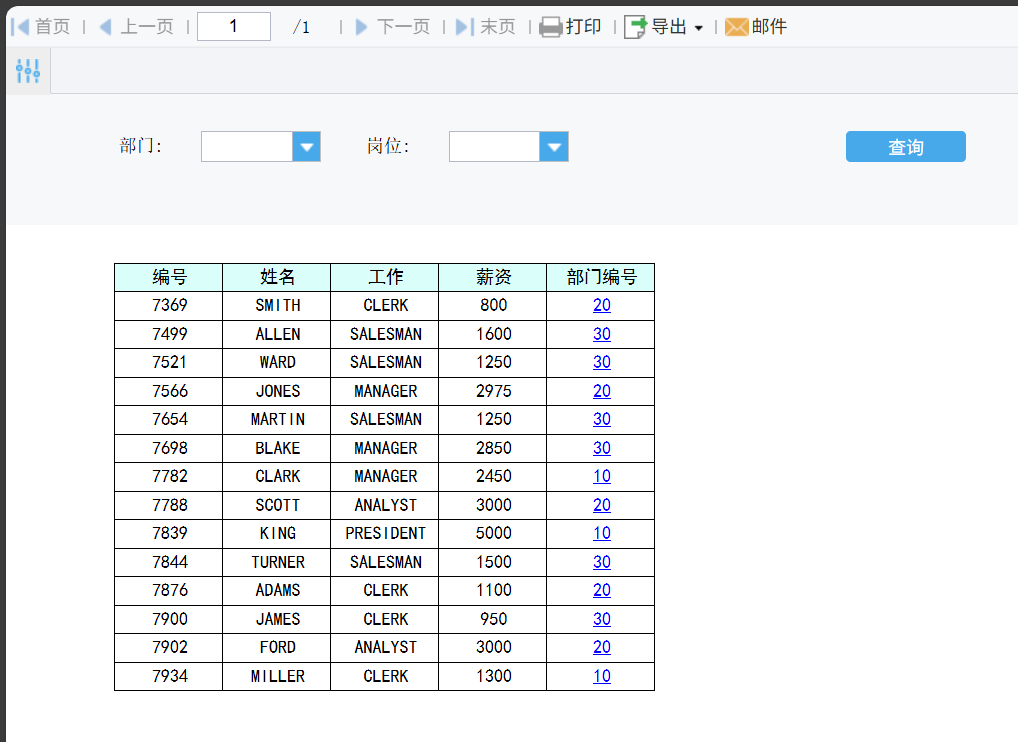Click the name cell SMITH

(x=277, y=305)
